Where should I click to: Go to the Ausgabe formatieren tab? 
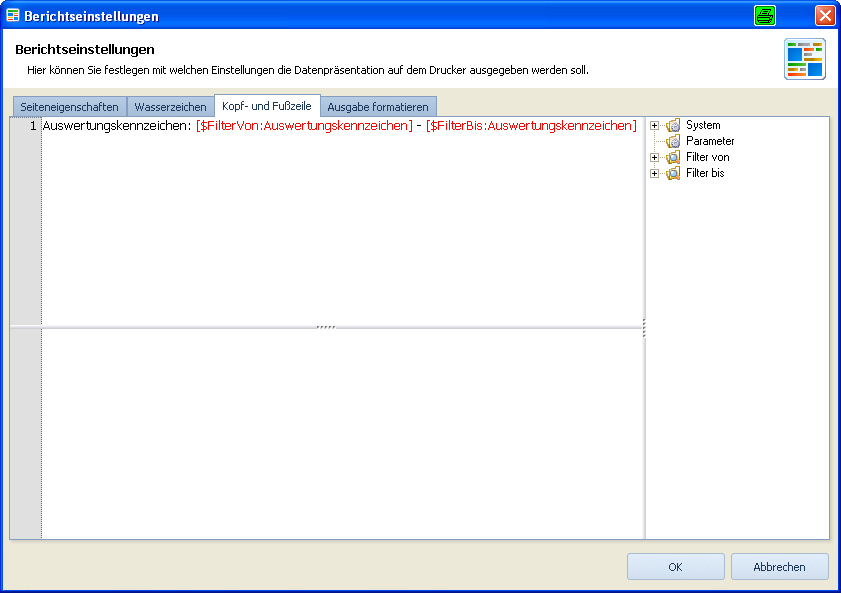[x=378, y=107]
